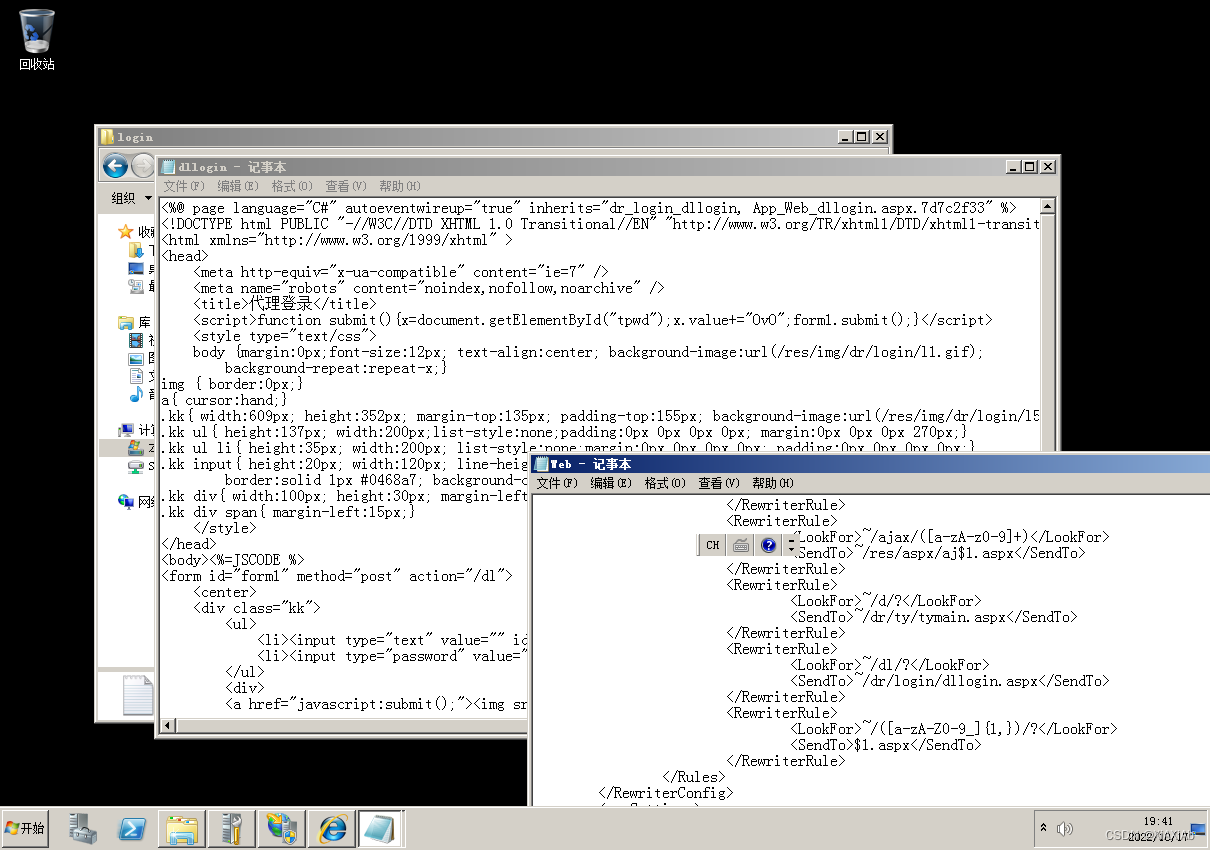The image size is (1210, 850).
Task: Maximize the dllogin Notepad window
Action: point(1030,167)
